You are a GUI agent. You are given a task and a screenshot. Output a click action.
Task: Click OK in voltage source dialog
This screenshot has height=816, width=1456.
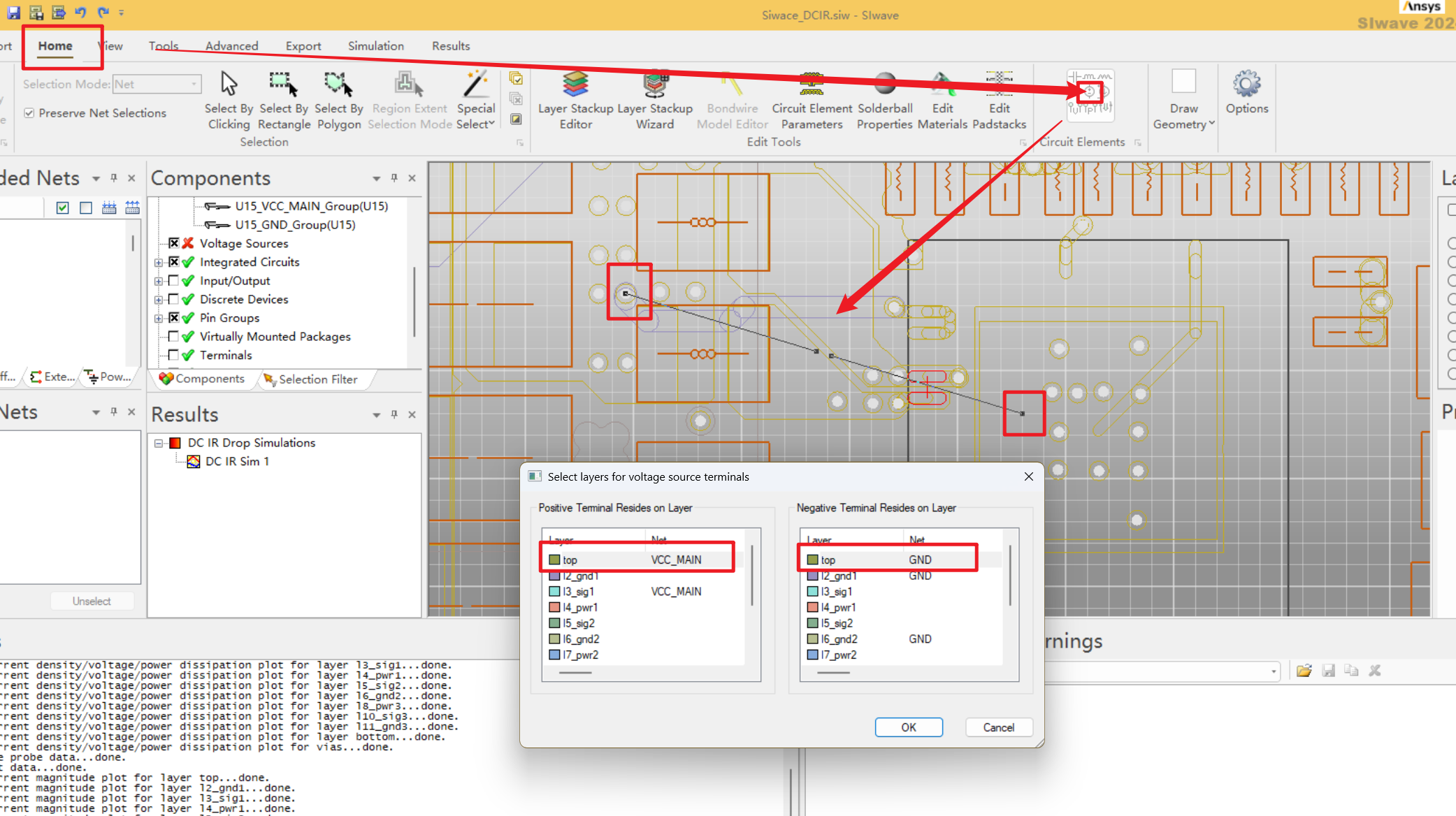[908, 727]
